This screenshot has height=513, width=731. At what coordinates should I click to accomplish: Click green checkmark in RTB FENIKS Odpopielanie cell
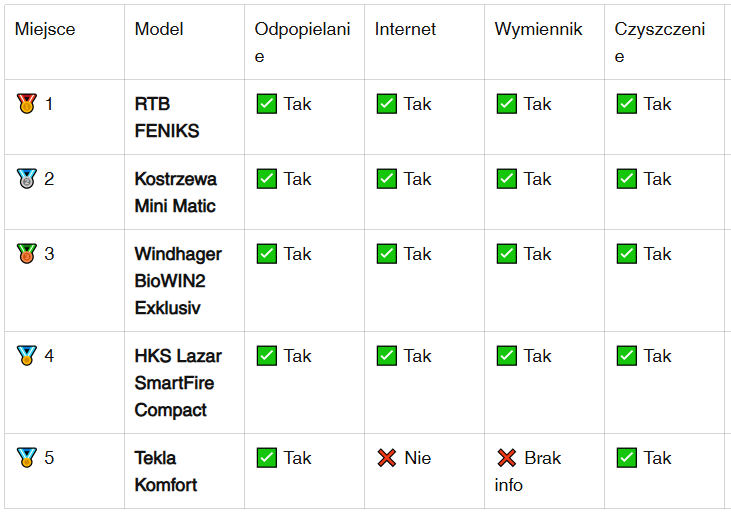(x=267, y=104)
